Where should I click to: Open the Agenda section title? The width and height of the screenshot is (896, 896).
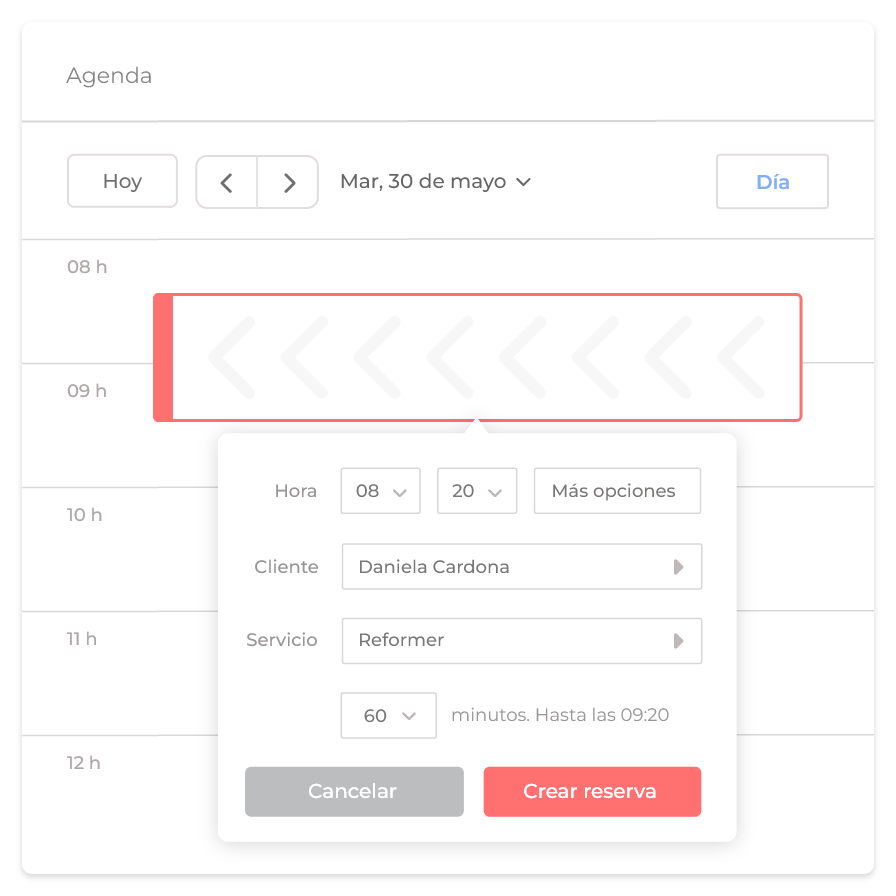109,76
